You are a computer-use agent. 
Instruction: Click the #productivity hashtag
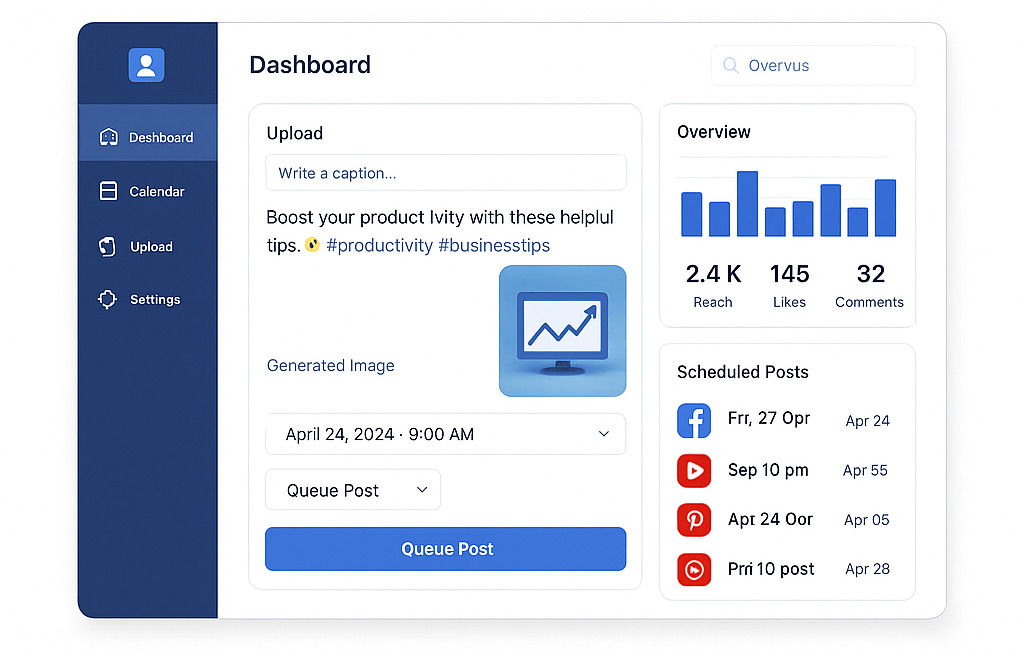(x=379, y=245)
